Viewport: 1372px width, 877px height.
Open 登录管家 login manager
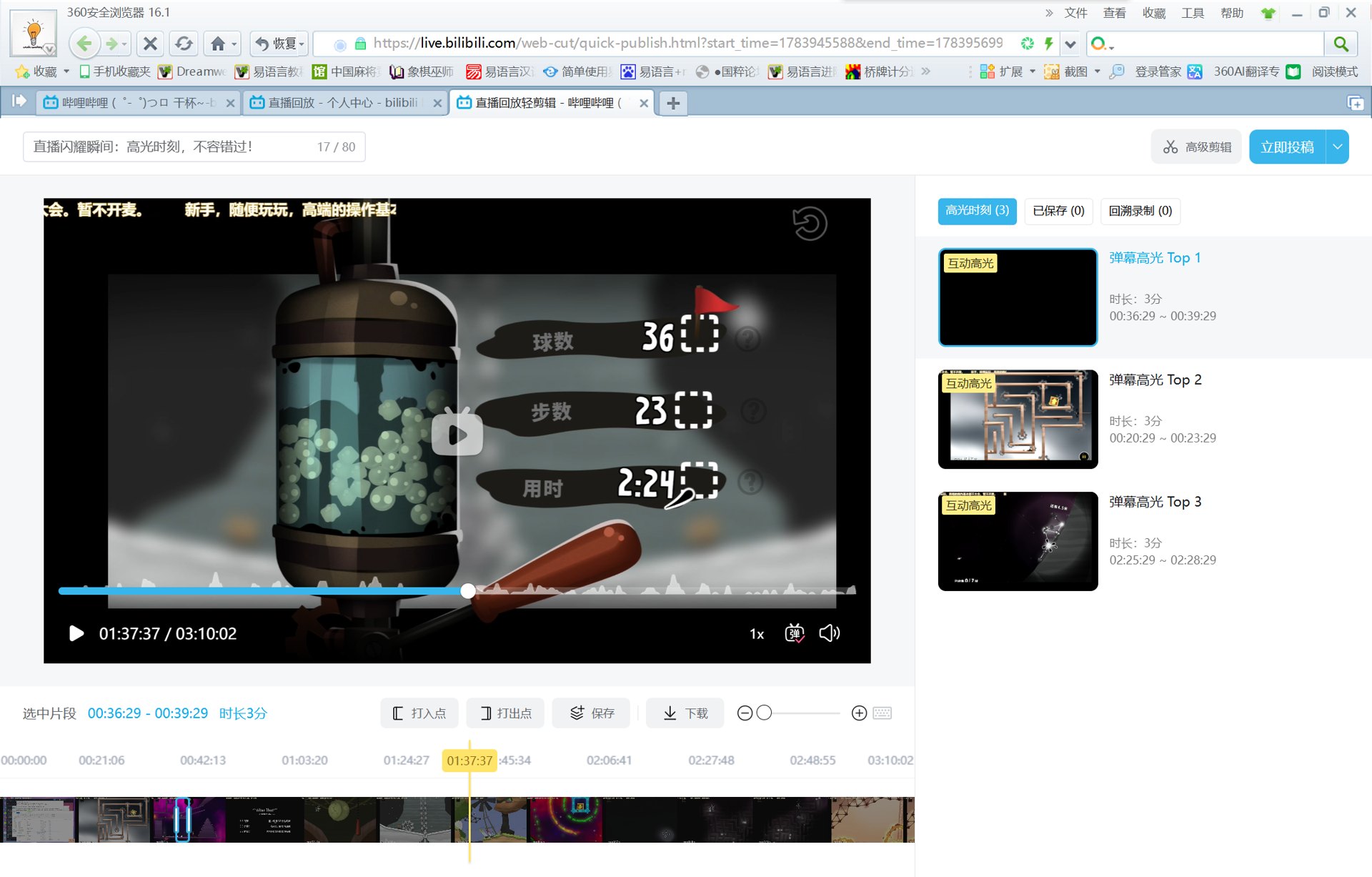click(1145, 71)
